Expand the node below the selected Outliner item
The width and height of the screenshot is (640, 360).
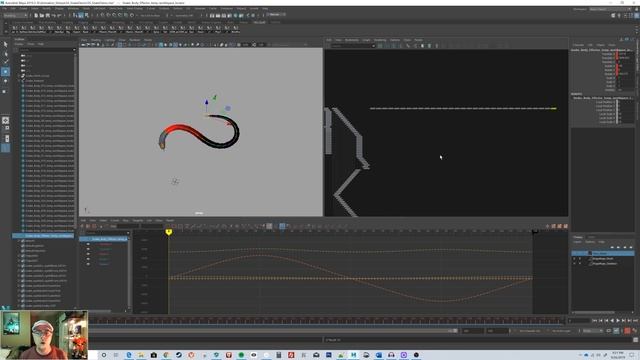pos(19,241)
